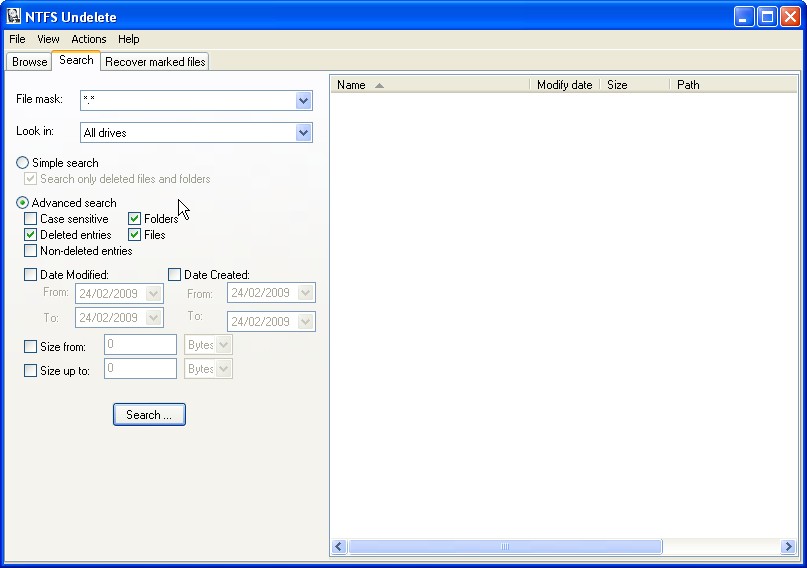Click the Search ... button
807x568 pixels.
pos(149,415)
